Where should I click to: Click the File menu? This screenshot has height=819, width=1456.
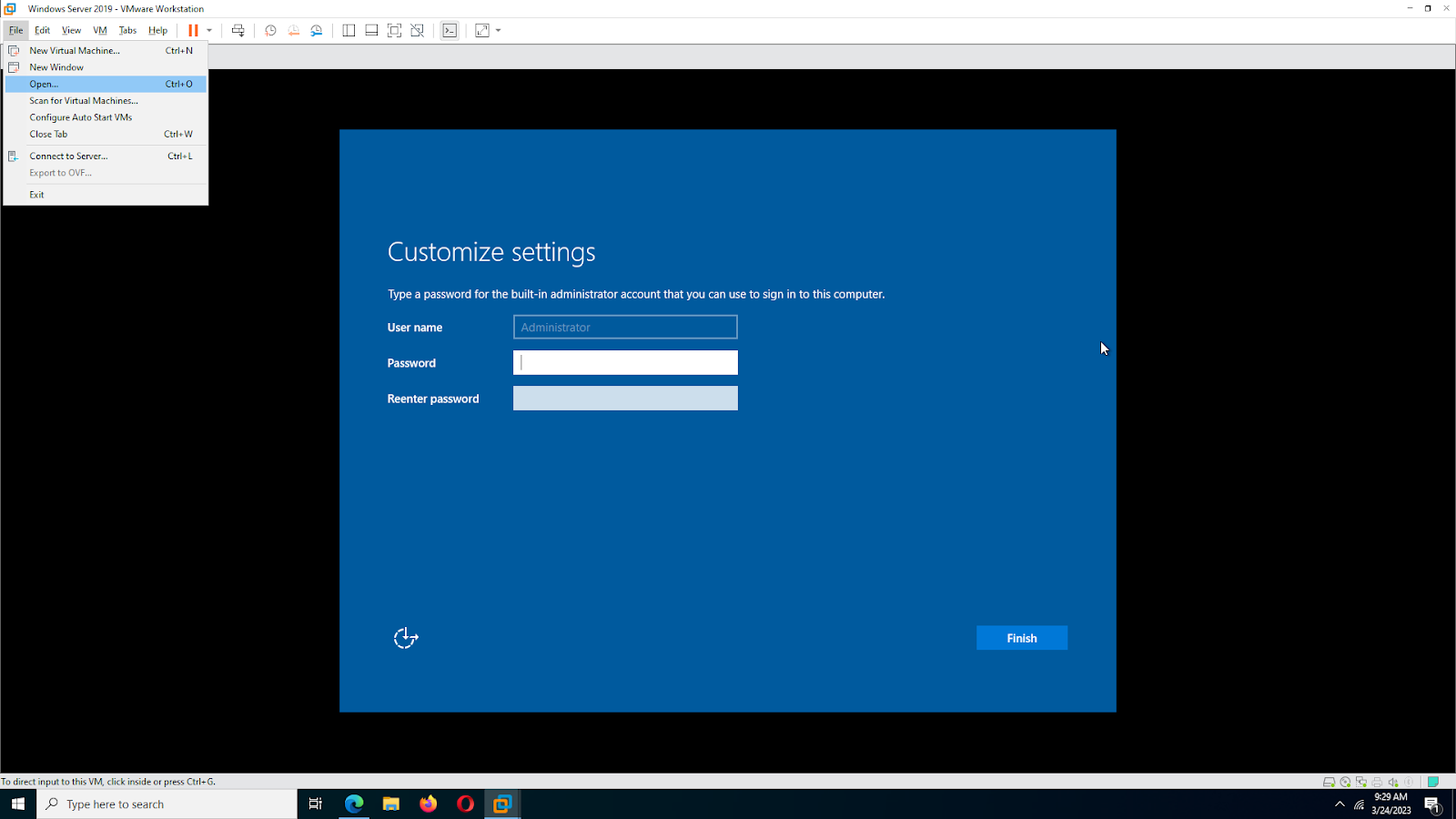tap(16, 30)
